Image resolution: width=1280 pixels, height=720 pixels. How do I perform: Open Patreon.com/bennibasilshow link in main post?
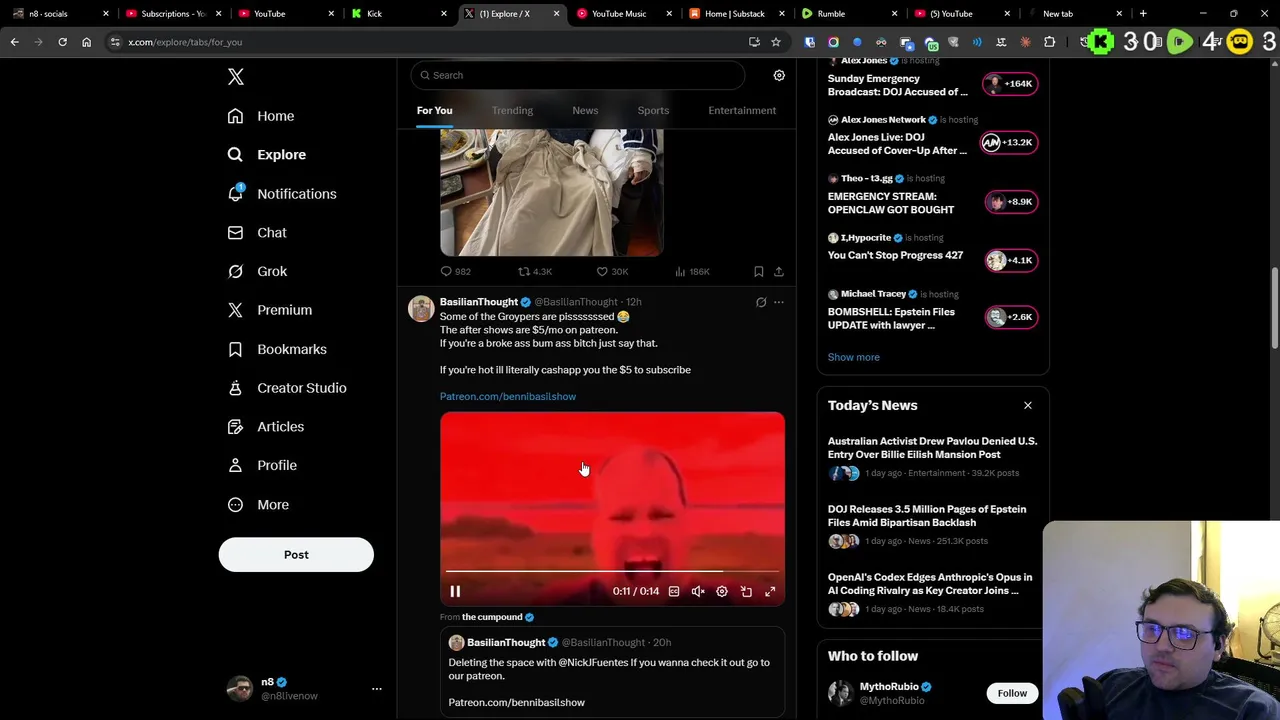(508, 396)
